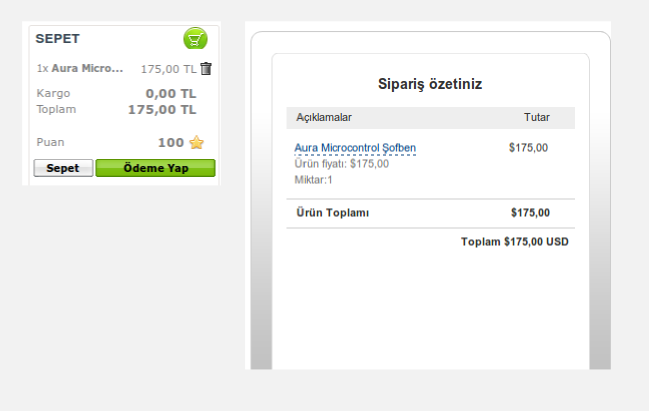The height and width of the screenshot is (411, 649).
Task: Click the yellow star points icon
Action: [x=196, y=143]
